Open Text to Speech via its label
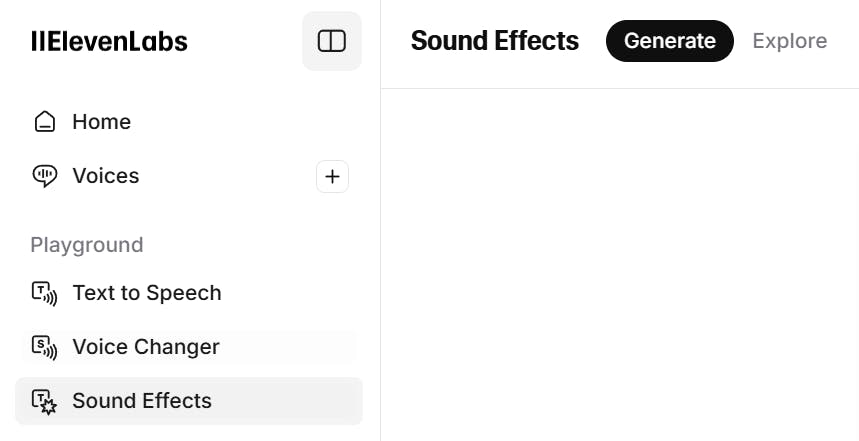 [x=146, y=293]
